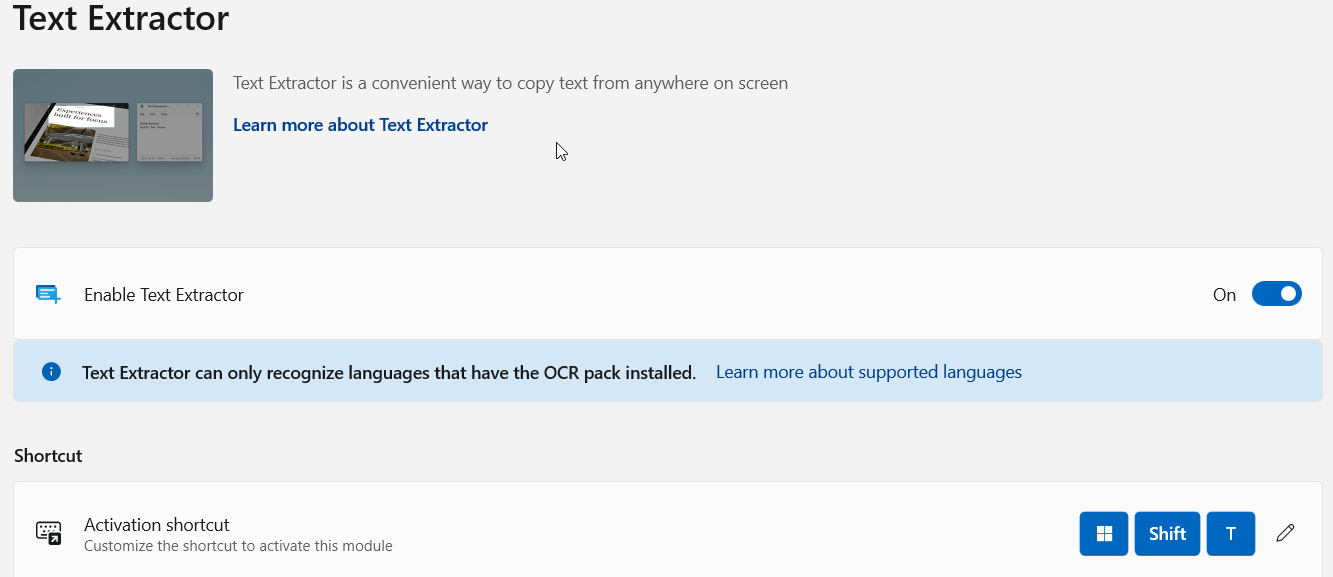Viewport: 1333px width, 577px height.
Task: Click the pencil edit shortcut icon
Action: pyautogui.click(x=1285, y=533)
